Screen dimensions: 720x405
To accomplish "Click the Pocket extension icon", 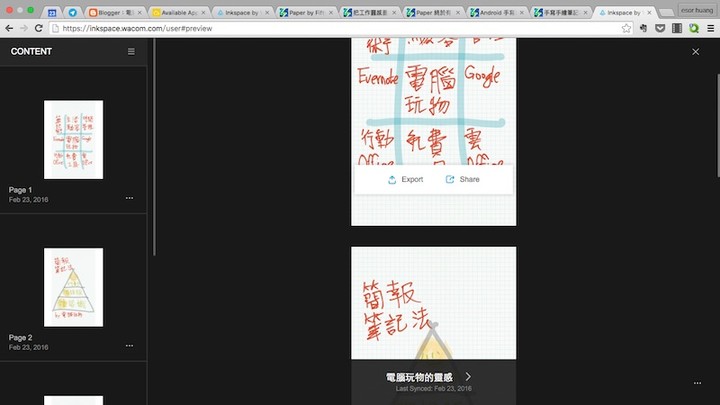I will click(661, 29).
